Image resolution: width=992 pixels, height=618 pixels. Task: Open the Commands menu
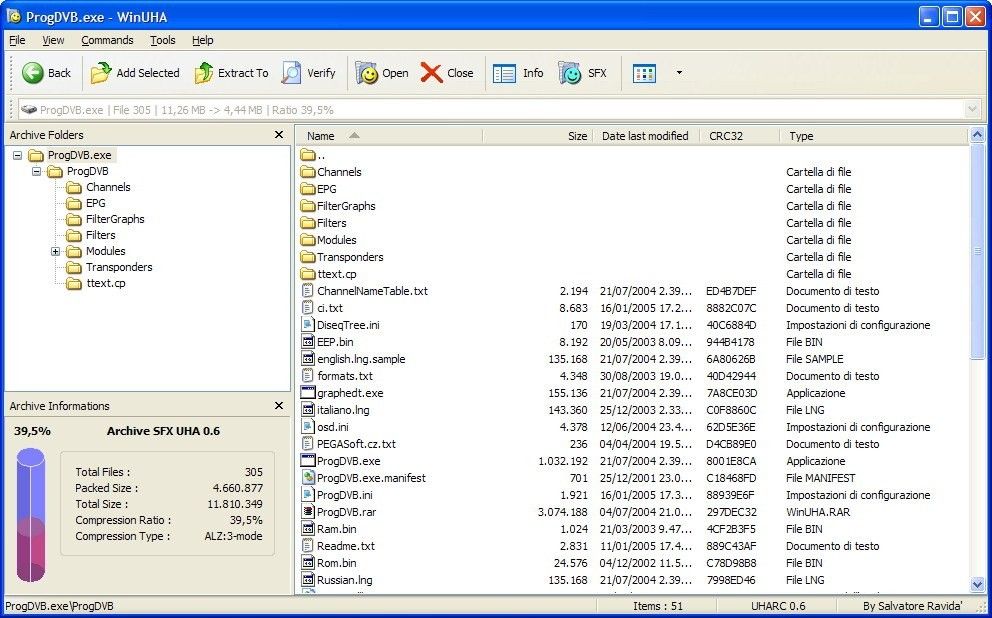(107, 40)
